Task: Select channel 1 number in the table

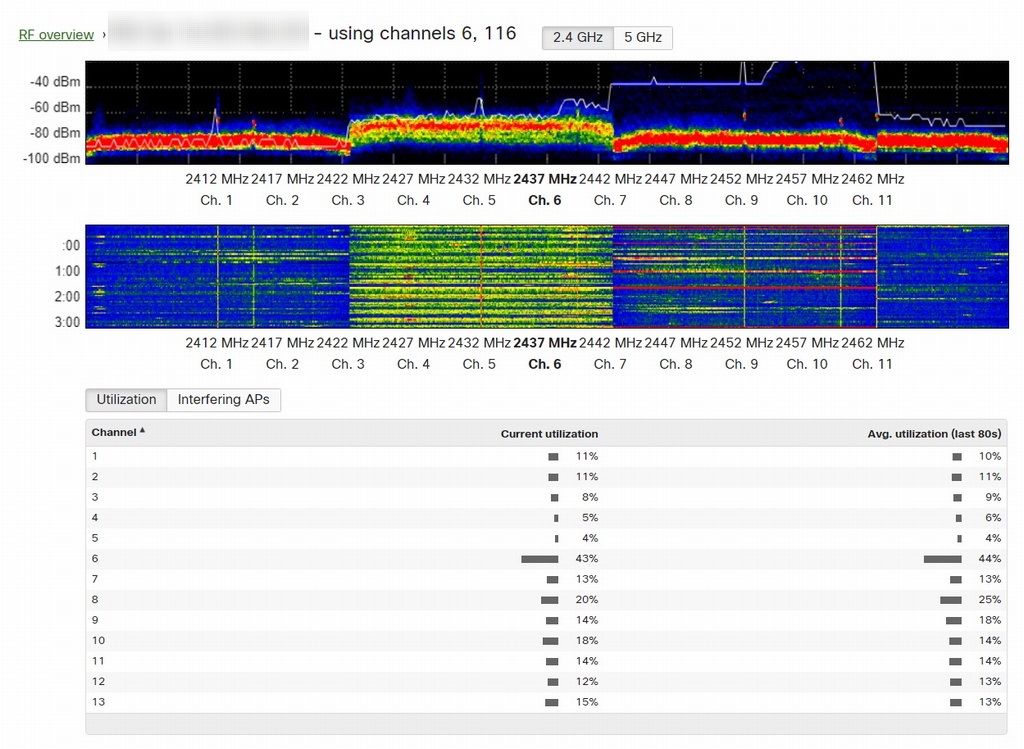Action: point(95,456)
